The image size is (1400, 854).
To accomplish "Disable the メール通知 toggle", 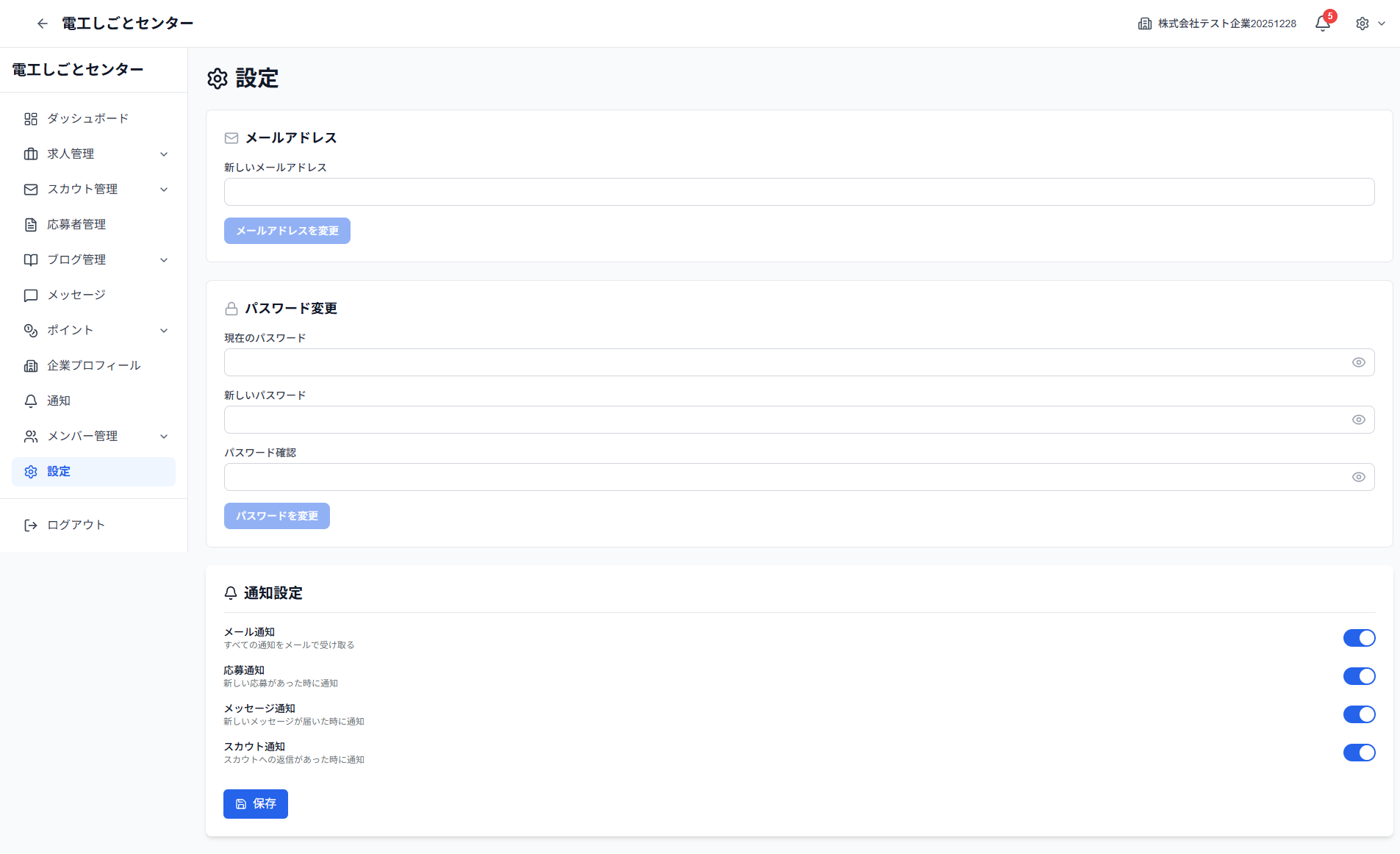I will (1359, 638).
